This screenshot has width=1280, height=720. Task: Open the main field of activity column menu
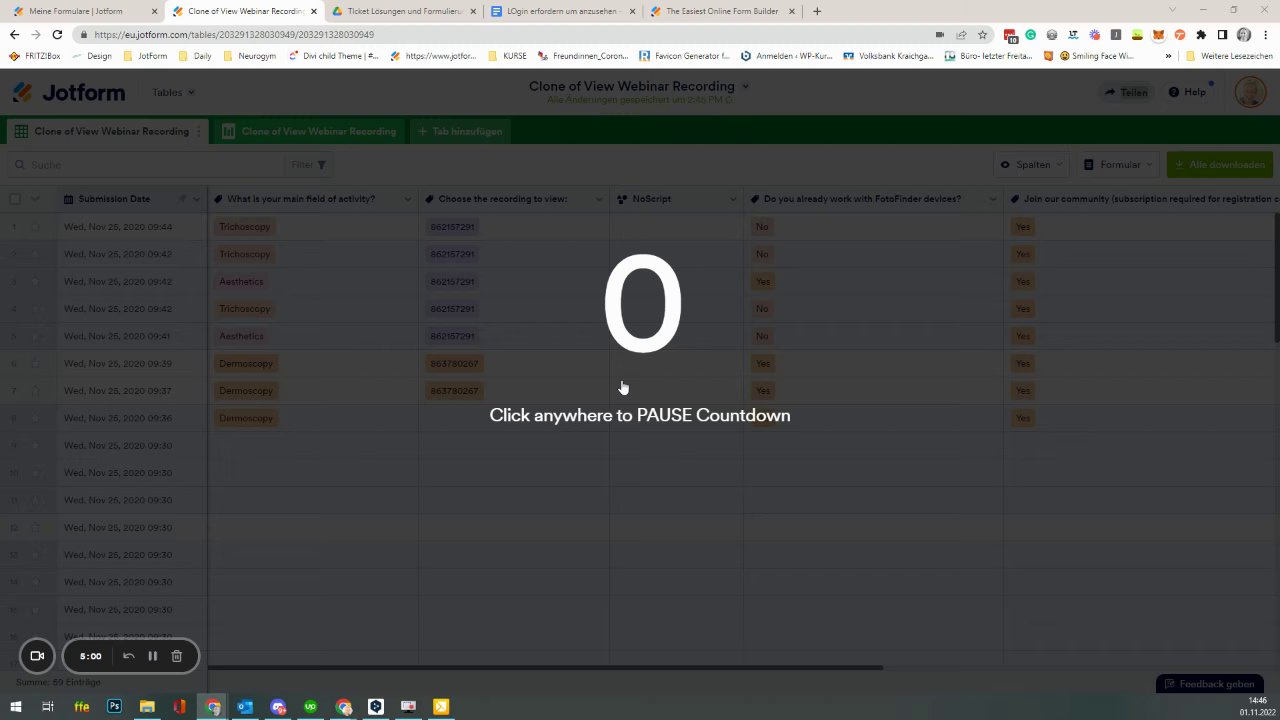point(407,199)
